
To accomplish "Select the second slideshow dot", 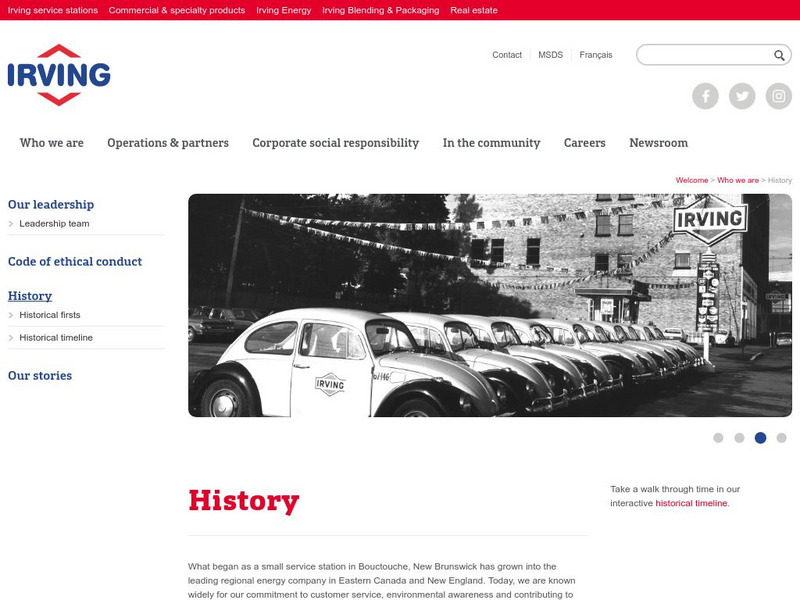I will [x=739, y=438].
